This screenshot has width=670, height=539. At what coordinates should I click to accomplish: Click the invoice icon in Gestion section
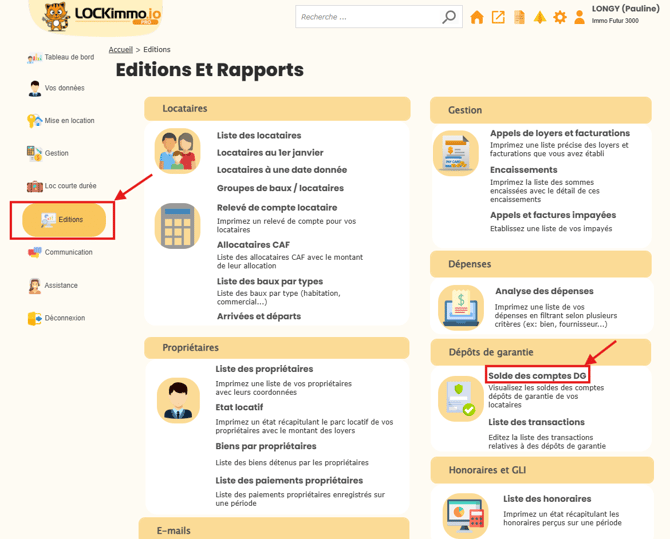(456, 153)
